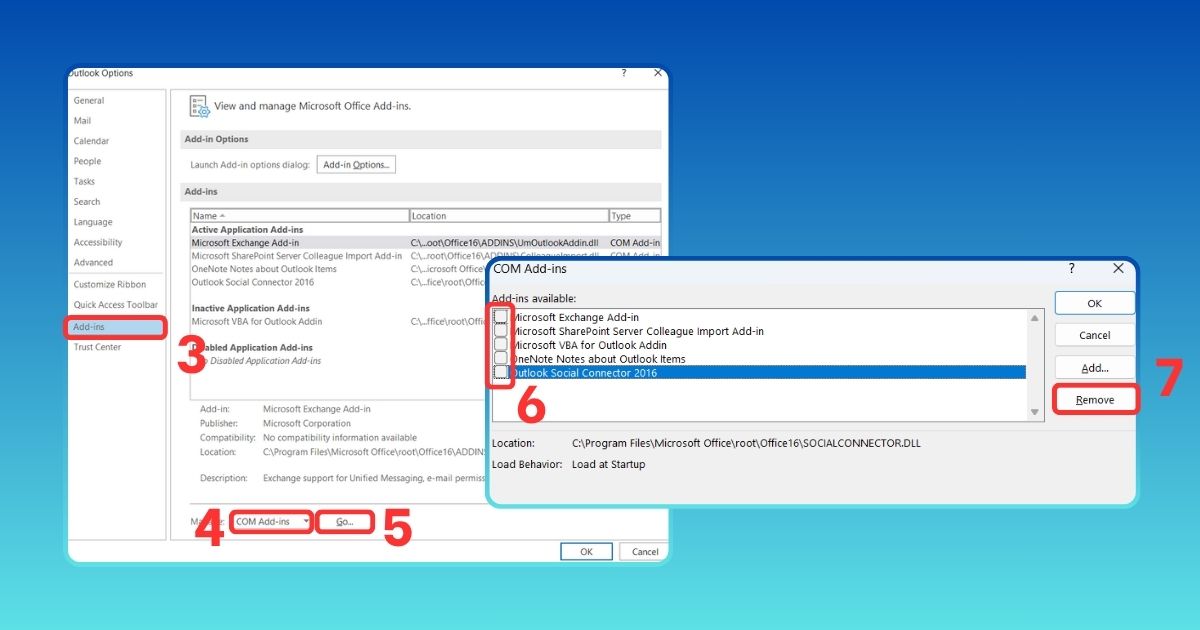Click the scrollbar in the add-ins available list
The image size is (1200, 630).
tap(1036, 360)
